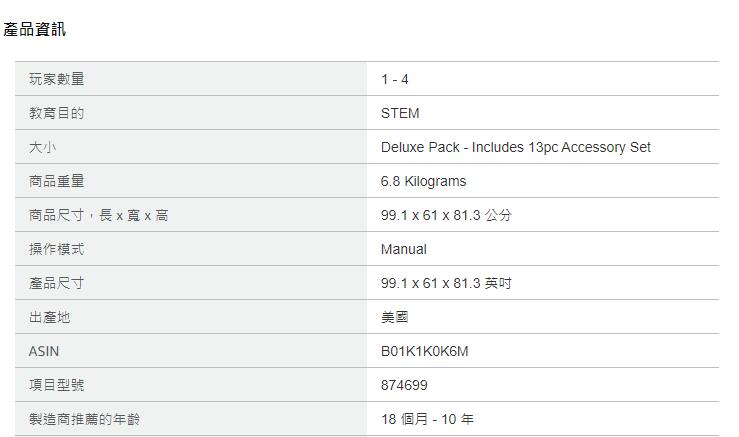Select the STEM value text
Image resolution: width=739 pixels, height=437 pixels.
(x=400, y=113)
